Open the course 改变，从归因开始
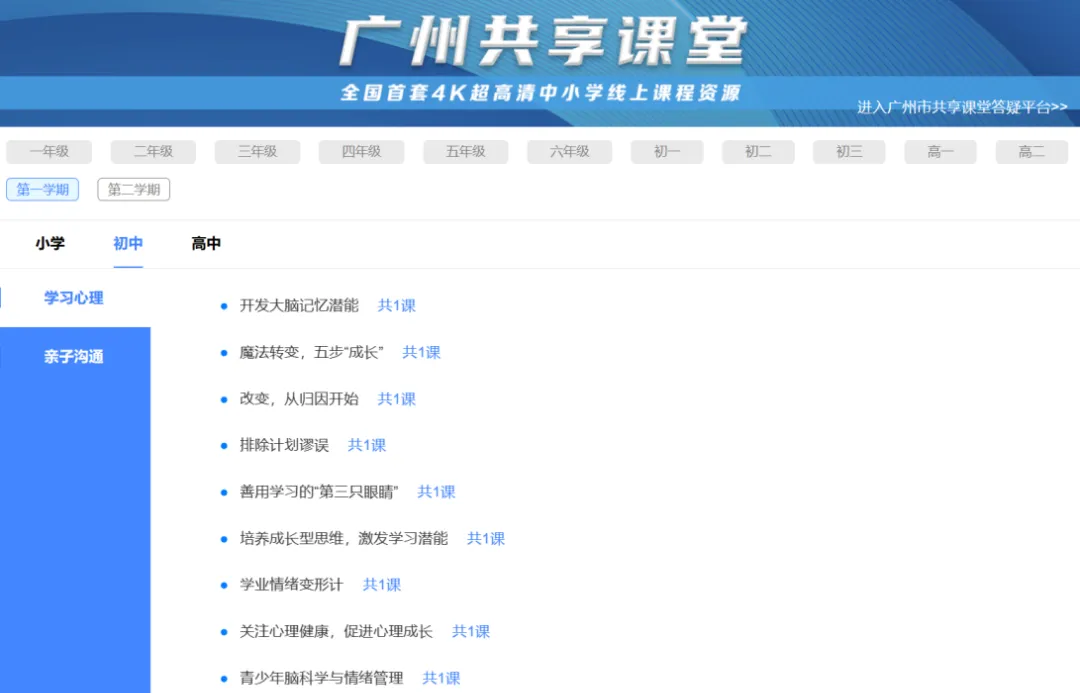The image size is (1080, 693). point(299,399)
